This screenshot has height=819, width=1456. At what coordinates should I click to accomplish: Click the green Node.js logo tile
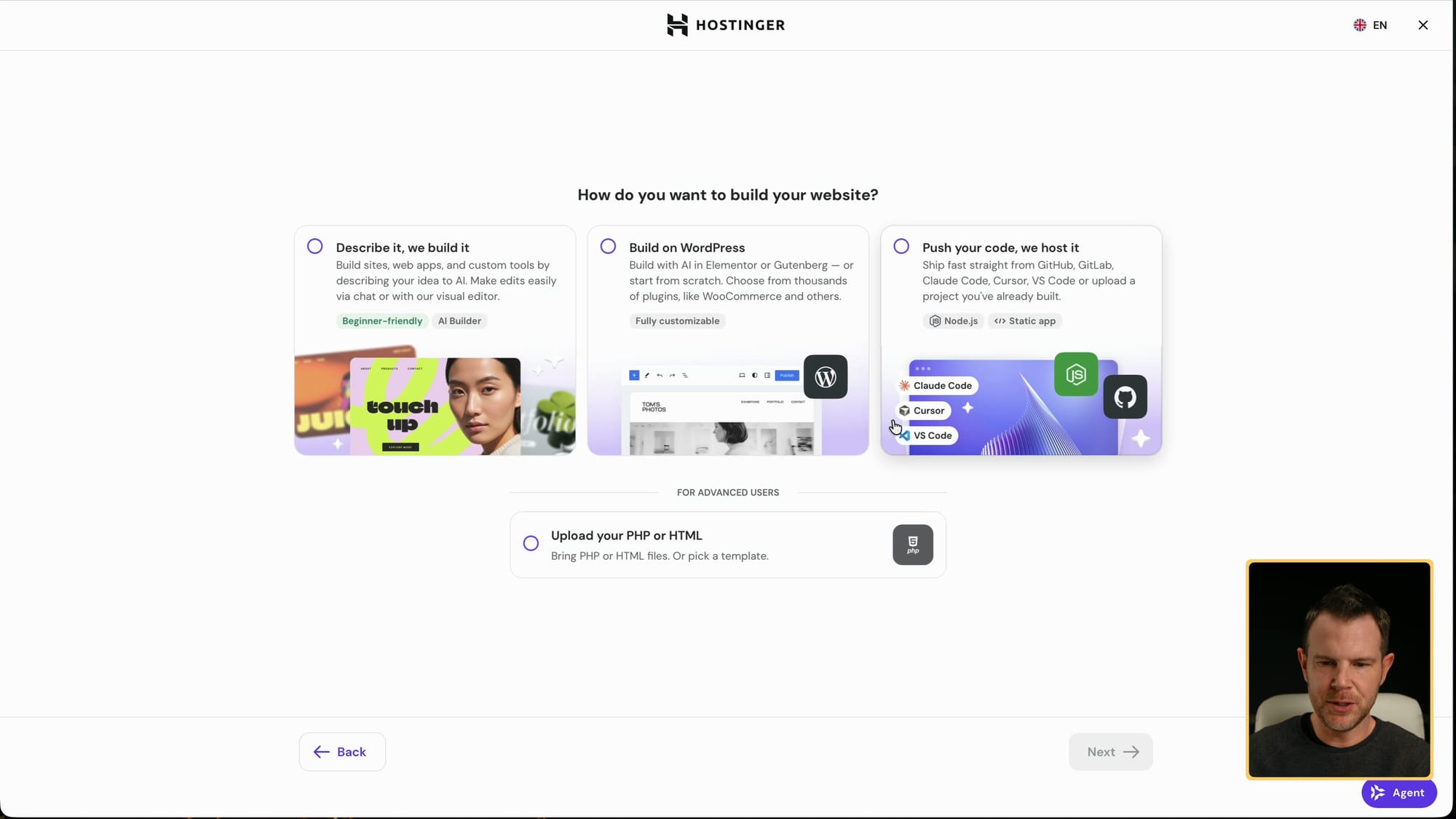(1076, 374)
